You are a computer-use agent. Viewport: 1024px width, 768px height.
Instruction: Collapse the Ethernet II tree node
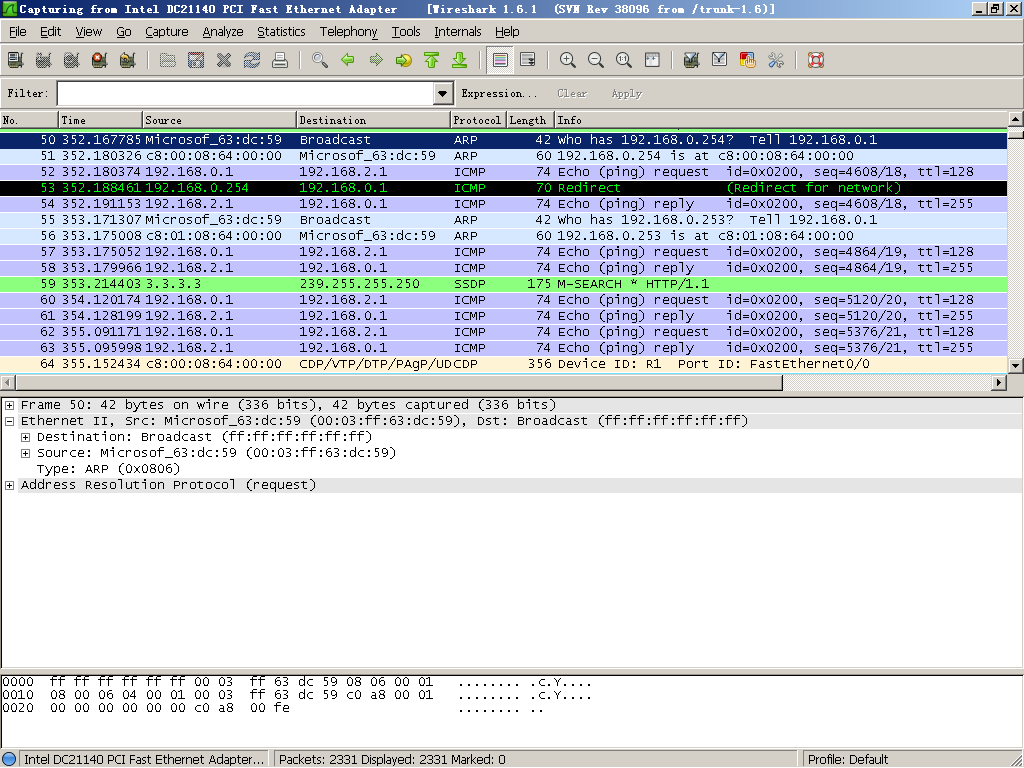[x=10, y=421]
